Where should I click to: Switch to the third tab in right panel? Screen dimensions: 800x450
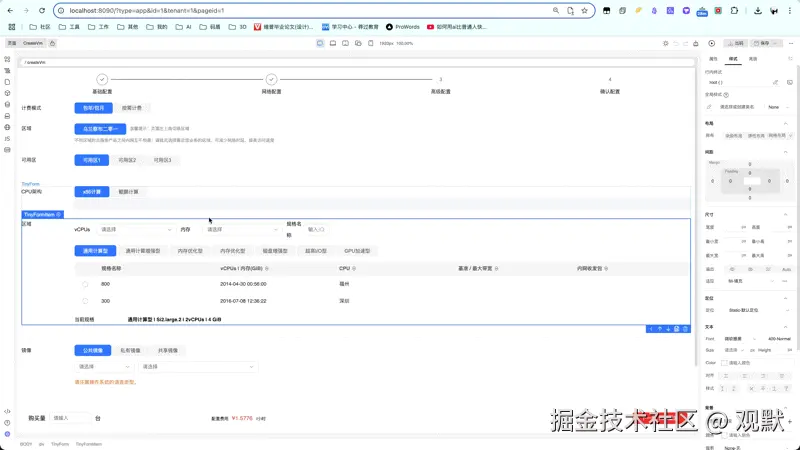(753, 59)
